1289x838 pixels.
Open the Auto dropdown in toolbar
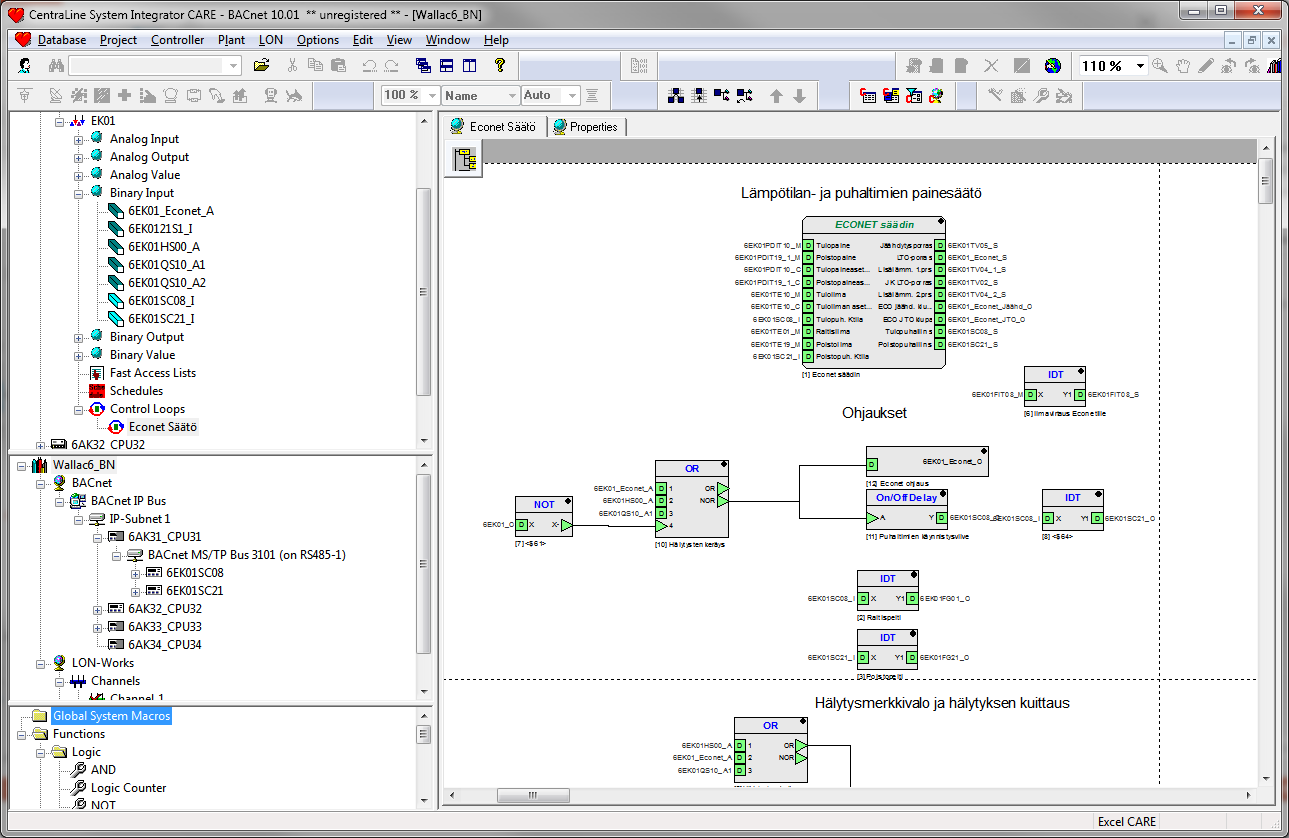tap(571, 96)
